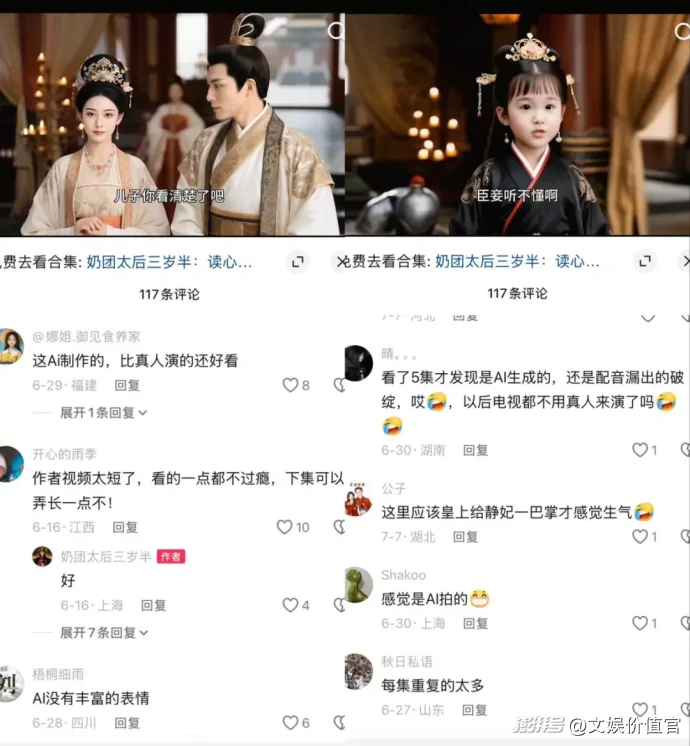Close the left comments panel

click(x=341, y=261)
